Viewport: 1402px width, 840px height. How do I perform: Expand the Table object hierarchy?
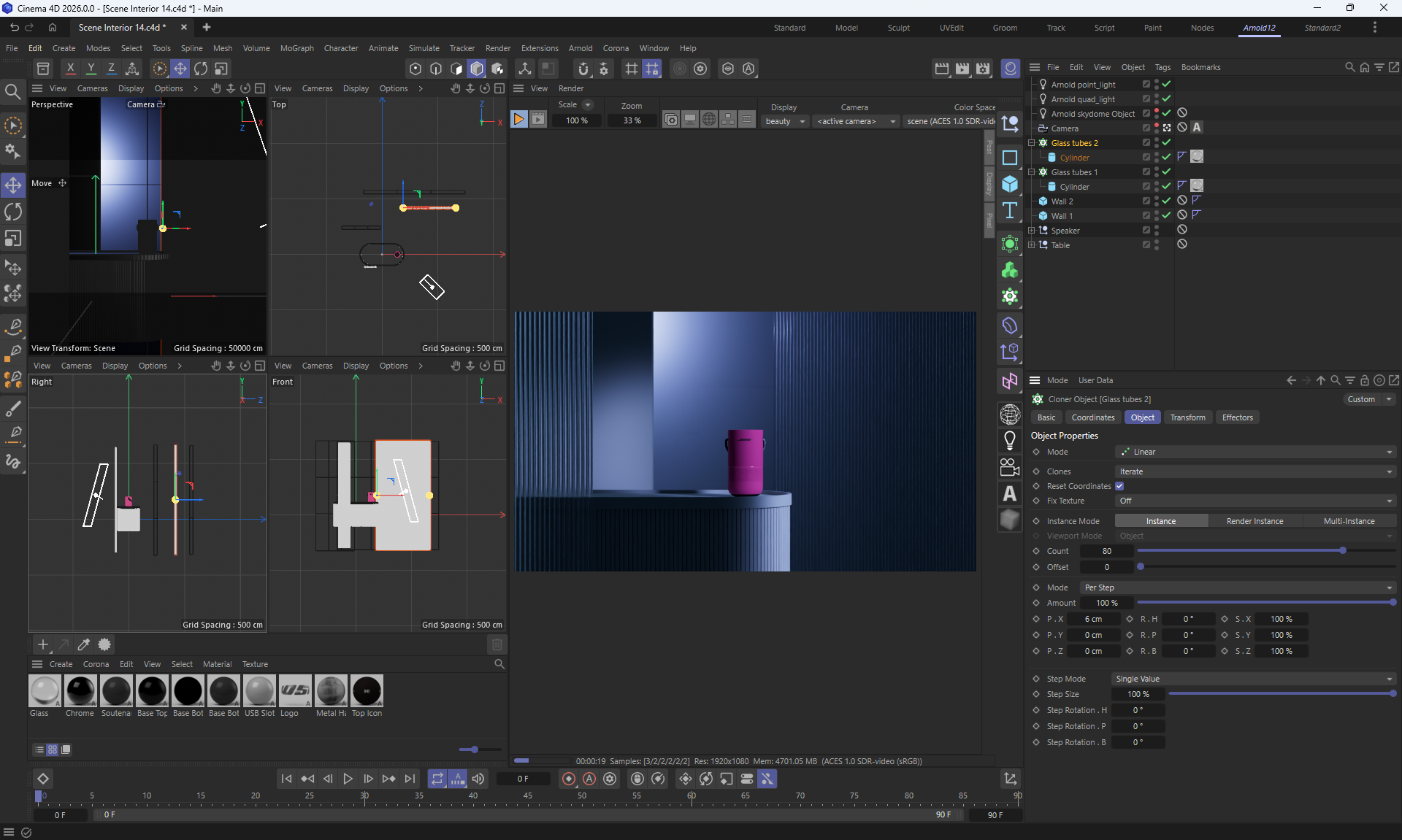(1032, 245)
